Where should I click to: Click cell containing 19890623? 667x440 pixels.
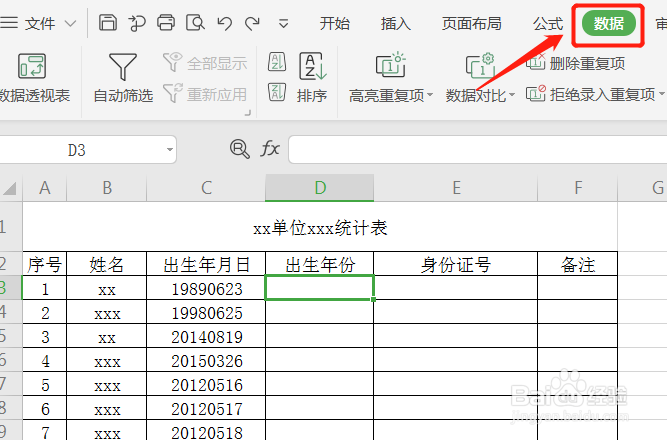coord(206,288)
